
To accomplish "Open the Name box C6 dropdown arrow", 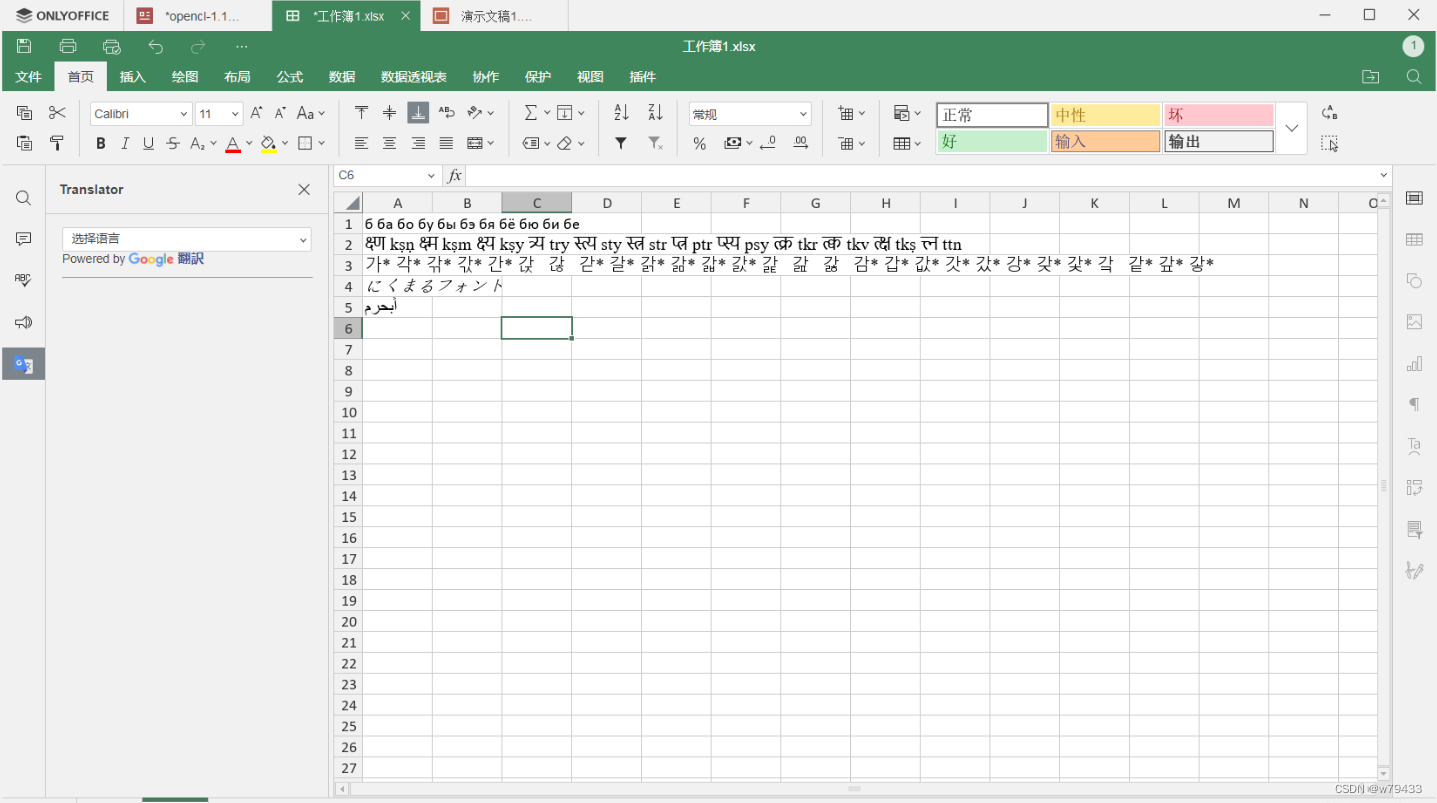I will click(x=432, y=175).
